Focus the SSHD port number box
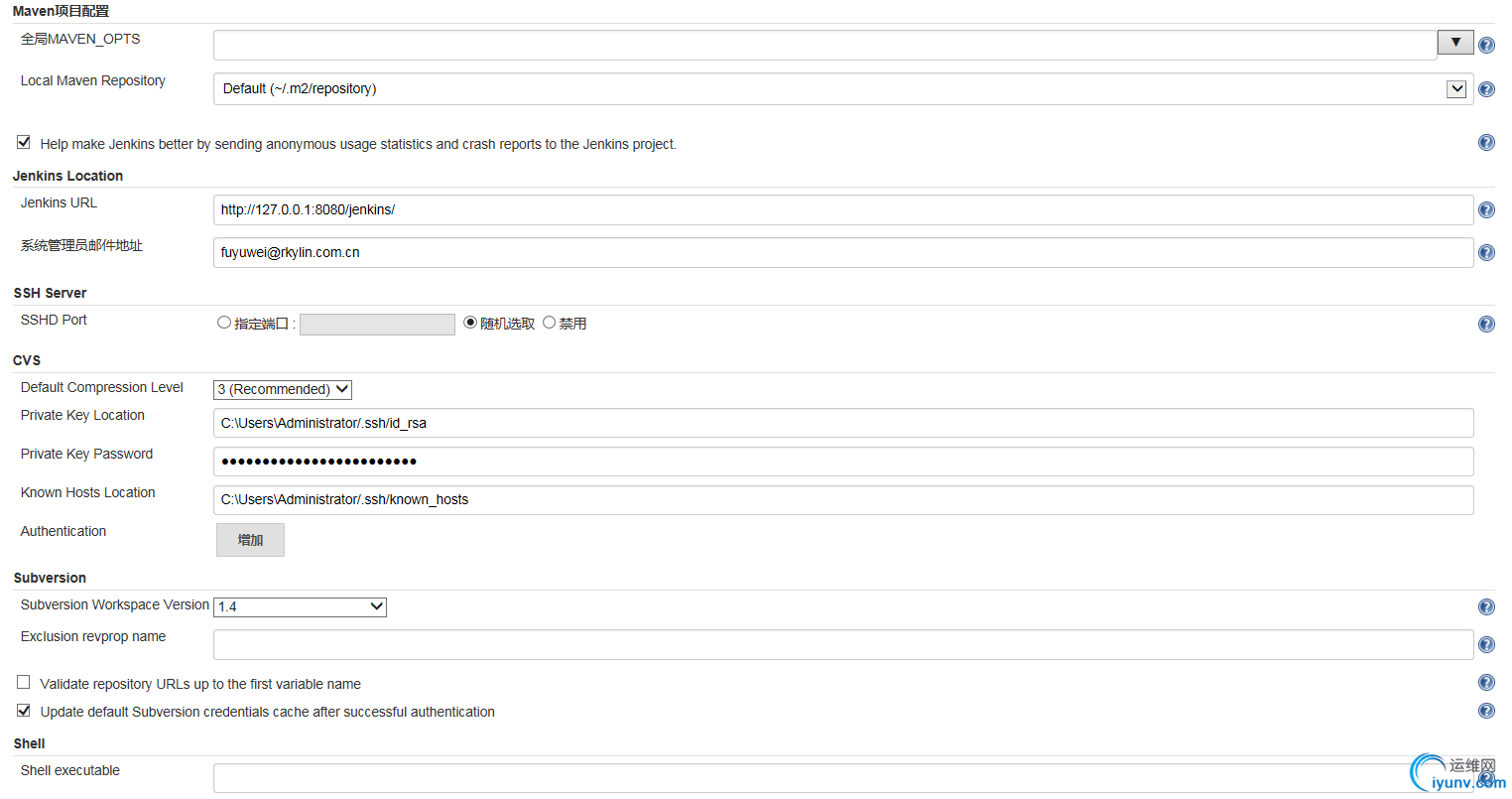 tap(377, 324)
